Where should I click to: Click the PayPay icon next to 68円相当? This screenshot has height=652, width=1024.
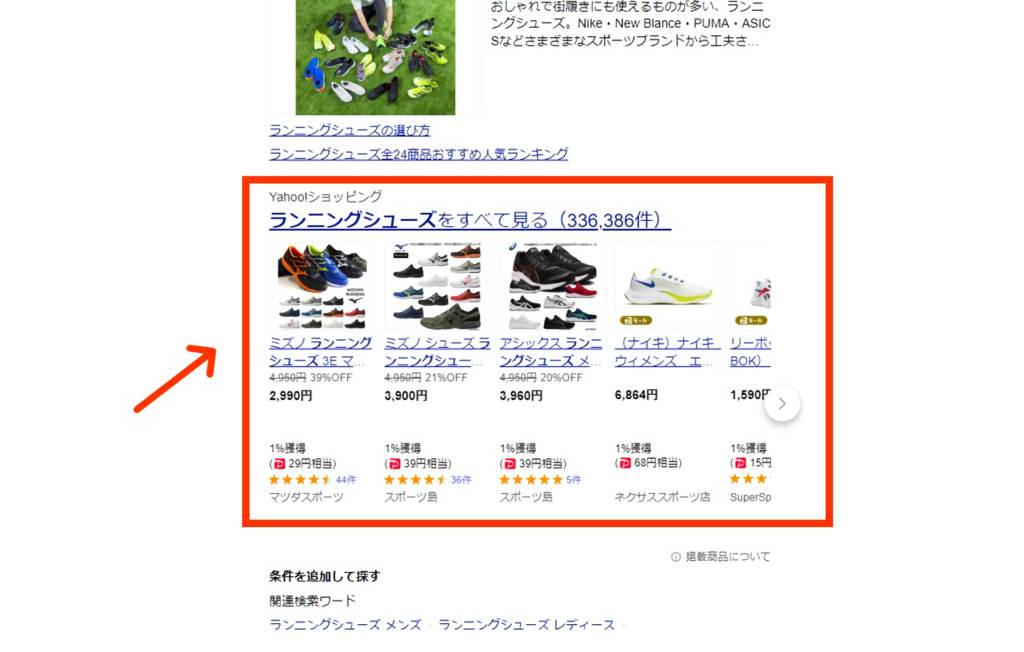[x=625, y=463]
